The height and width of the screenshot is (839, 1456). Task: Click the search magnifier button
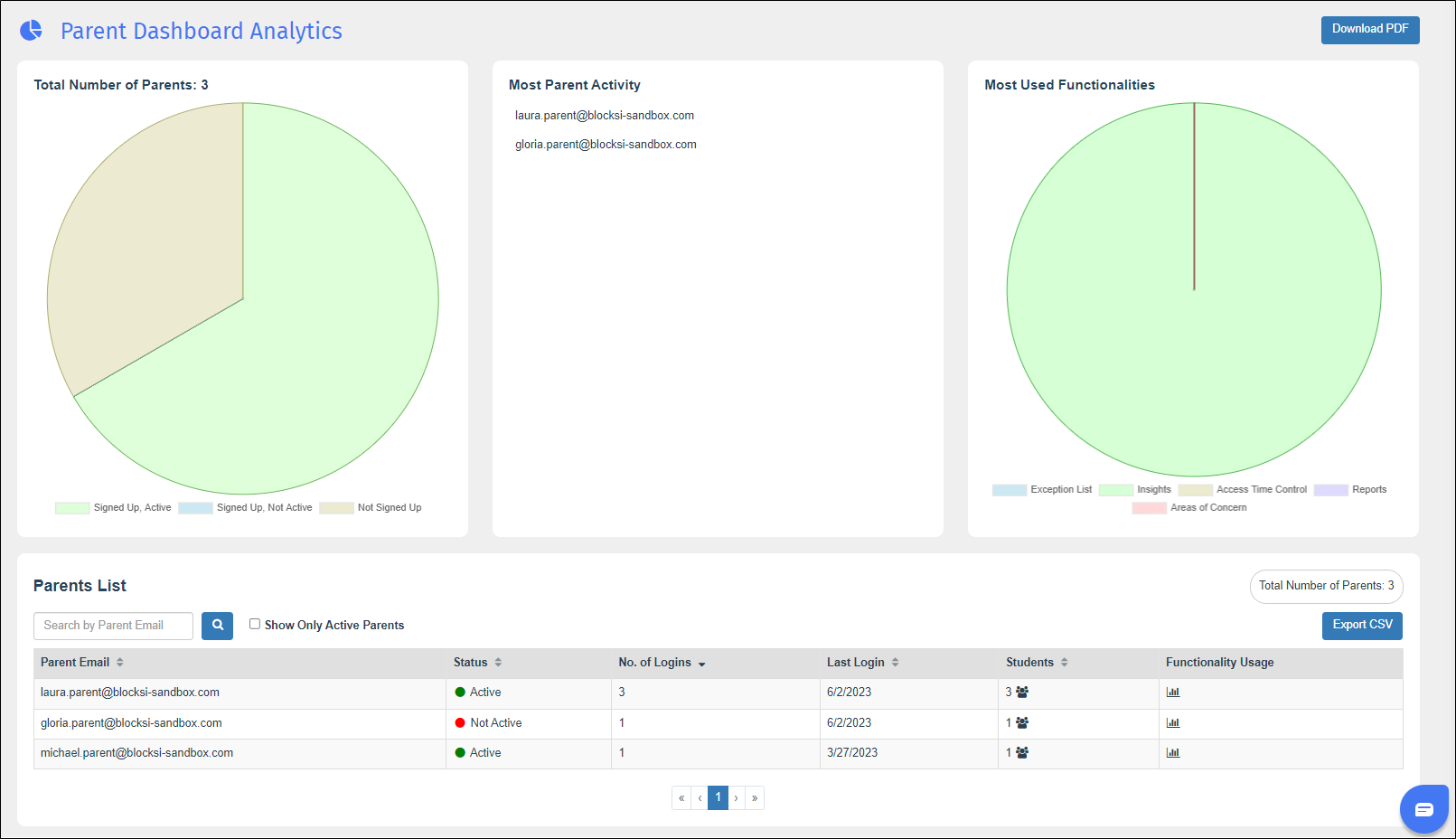click(217, 626)
